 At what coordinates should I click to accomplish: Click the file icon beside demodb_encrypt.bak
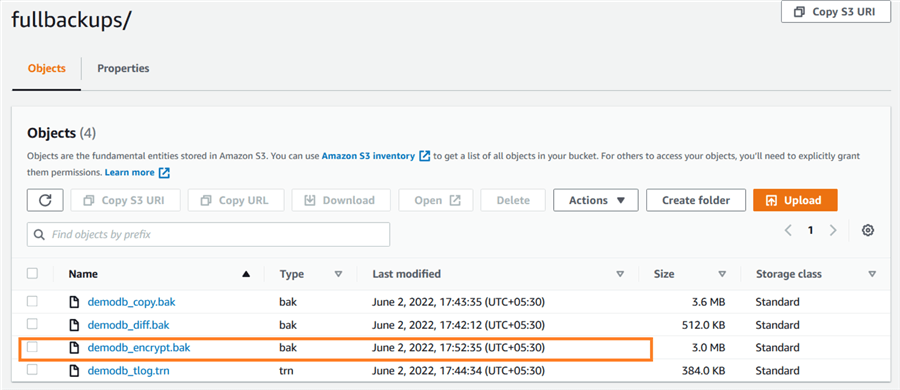point(74,347)
